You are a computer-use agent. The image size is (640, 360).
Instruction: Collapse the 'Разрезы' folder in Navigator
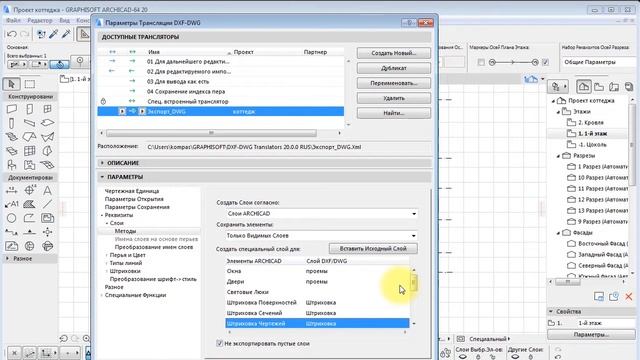(558, 156)
